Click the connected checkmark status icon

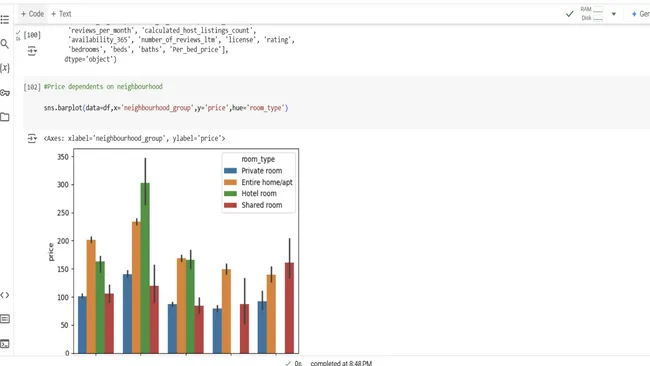[x=570, y=14]
